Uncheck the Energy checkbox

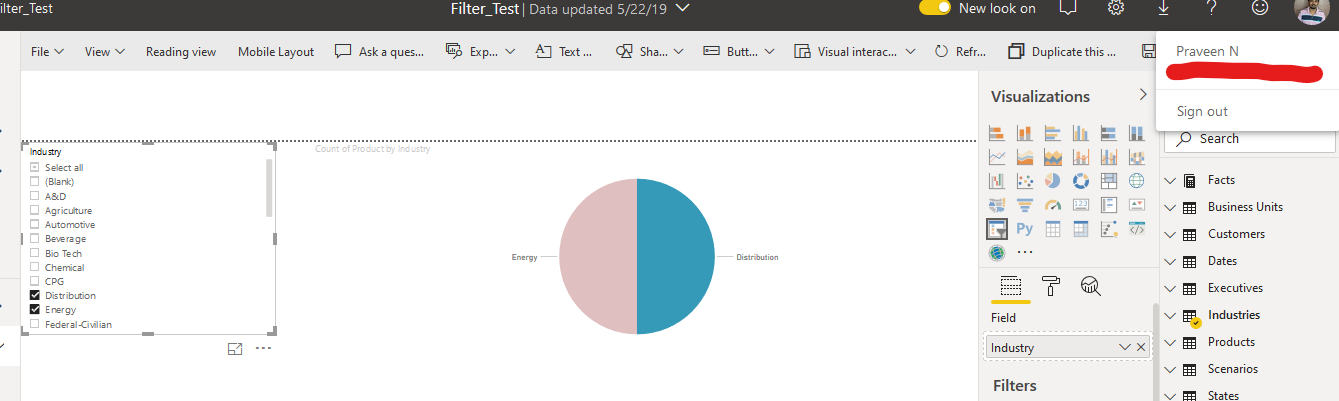(x=35, y=310)
